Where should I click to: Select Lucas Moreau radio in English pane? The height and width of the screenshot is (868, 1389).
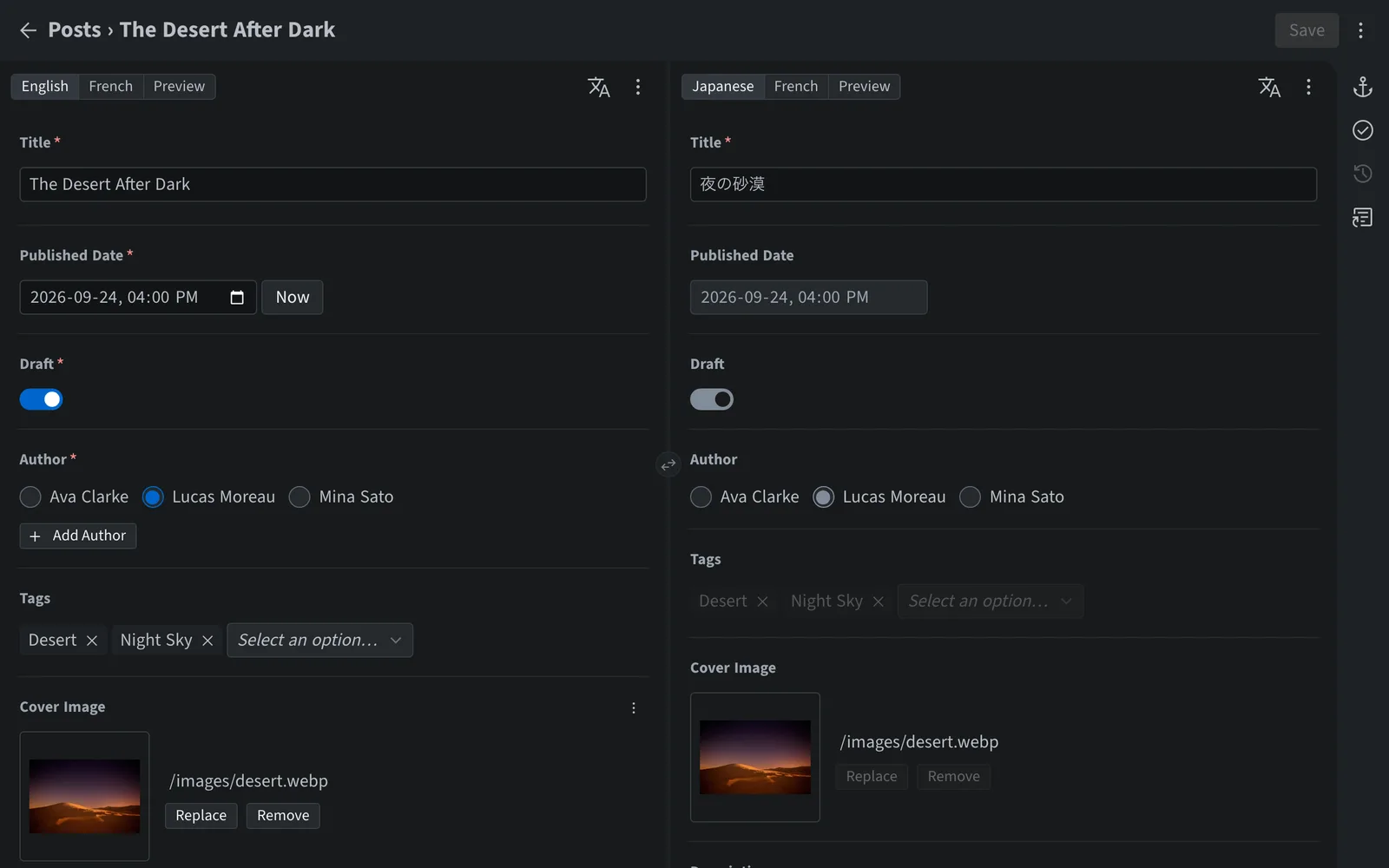click(153, 497)
